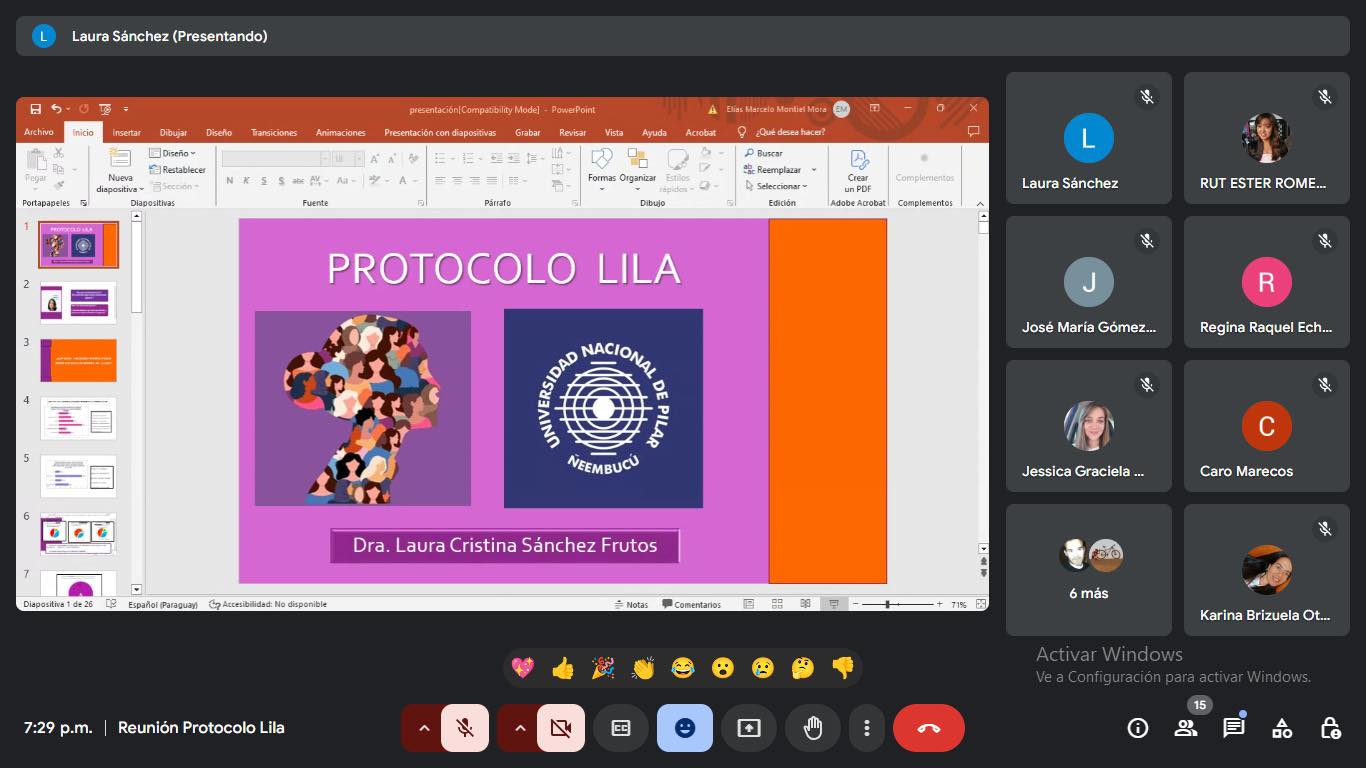This screenshot has width=1366, height=768.
Task: Toggle Comentarios pane in PowerPoint status bar
Action: coord(691,604)
